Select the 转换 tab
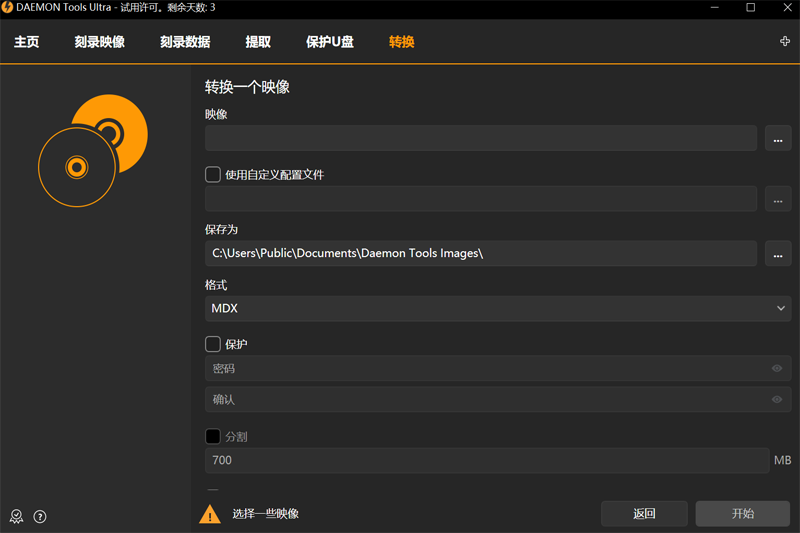This screenshot has height=533, width=800. coord(402,42)
